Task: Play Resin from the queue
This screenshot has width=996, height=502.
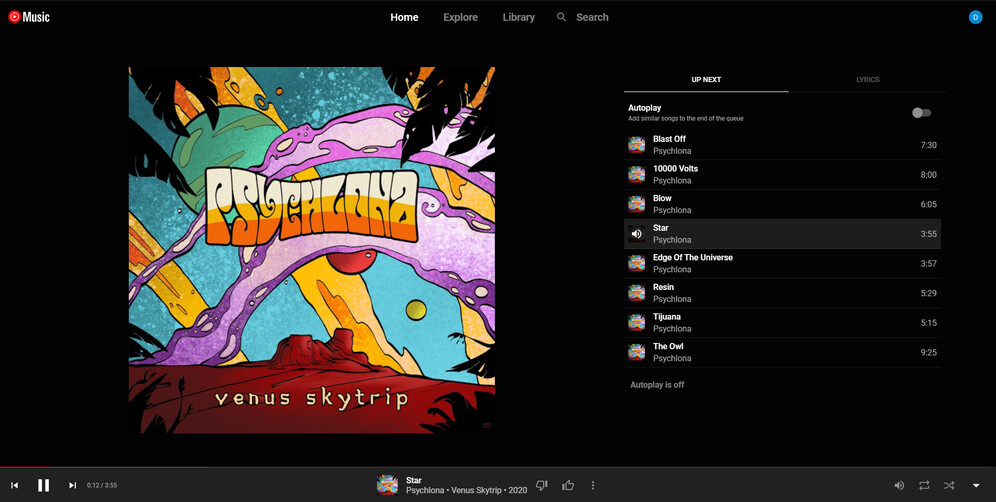Action: click(x=783, y=293)
